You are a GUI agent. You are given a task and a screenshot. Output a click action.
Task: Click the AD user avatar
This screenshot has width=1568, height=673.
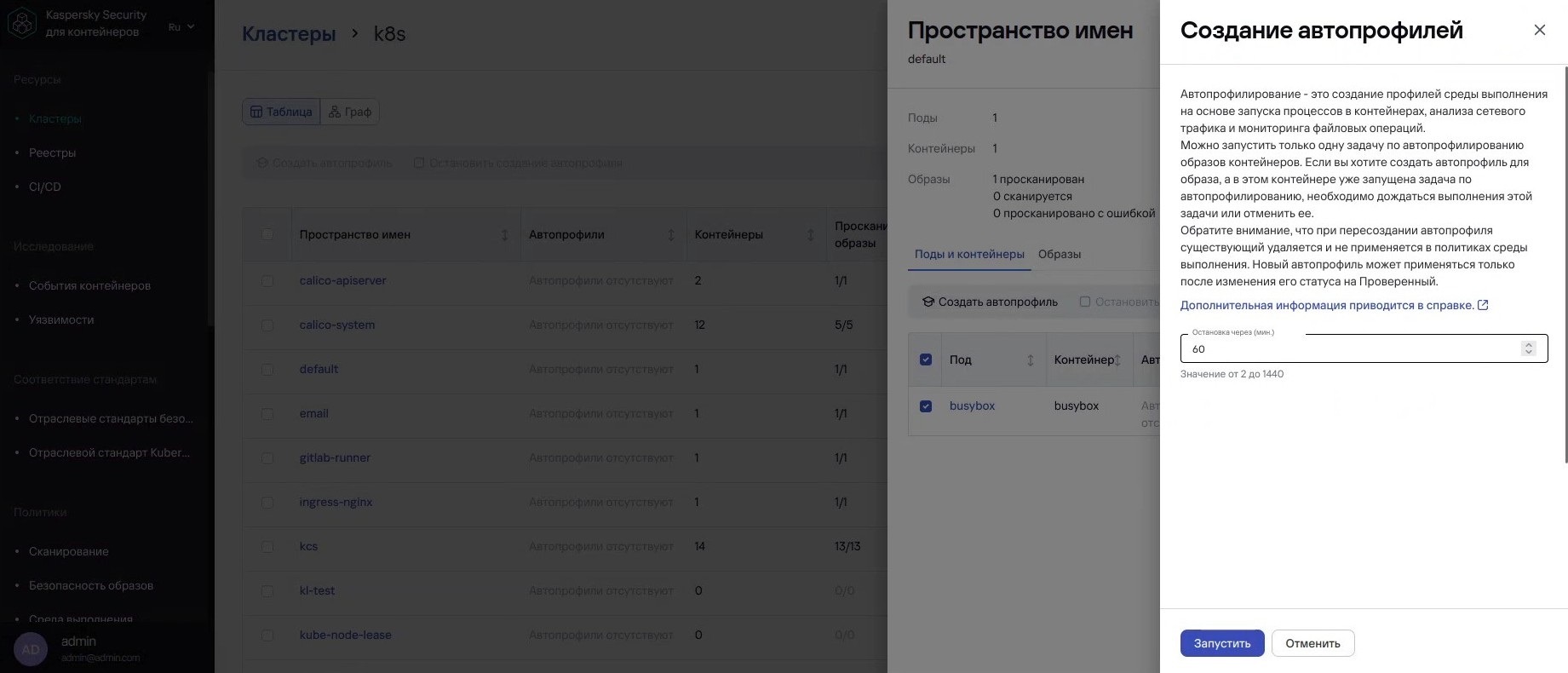pyautogui.click(x=31, y=649)
